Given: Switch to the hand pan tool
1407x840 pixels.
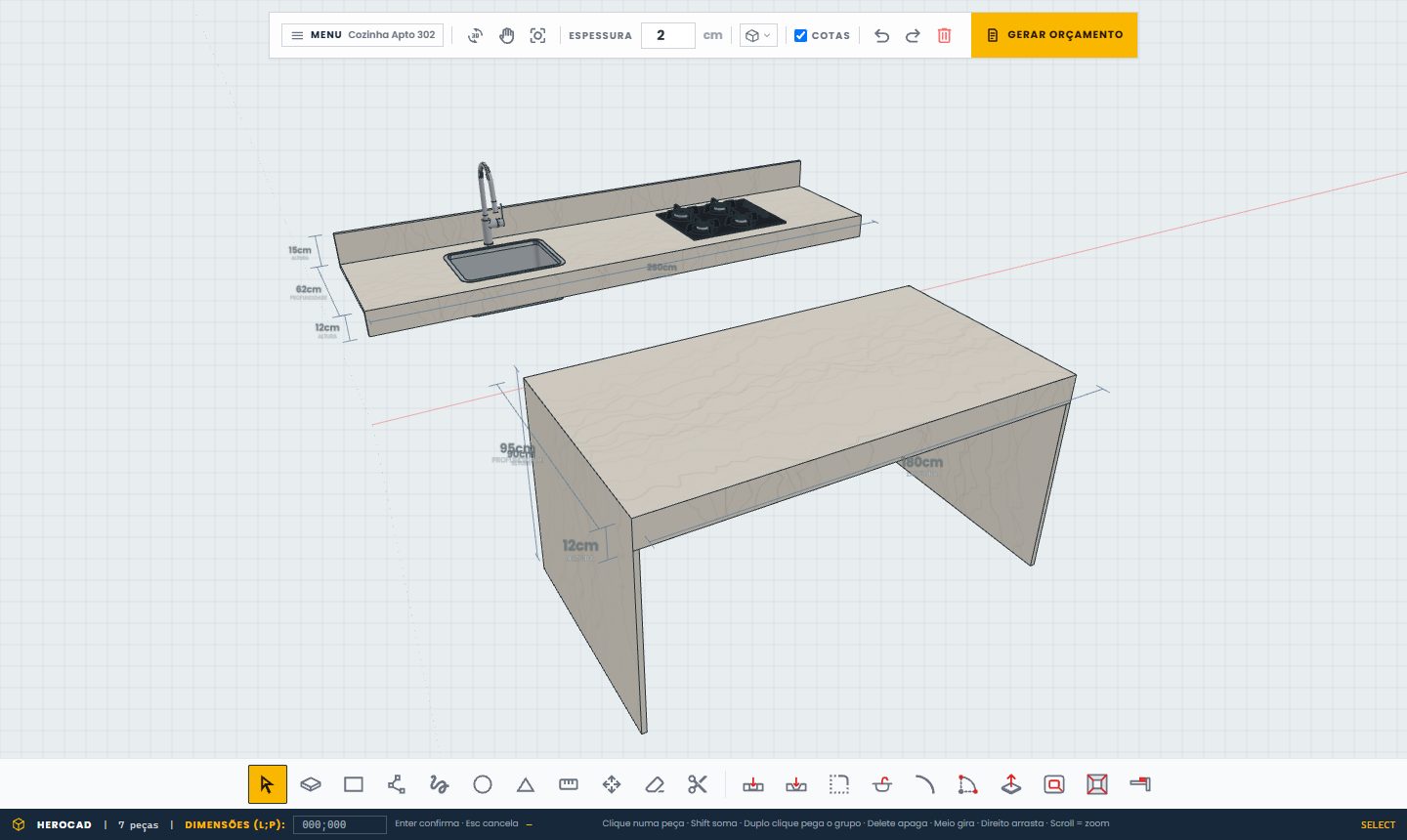Looking at the screenshot, I should [506, 35].
